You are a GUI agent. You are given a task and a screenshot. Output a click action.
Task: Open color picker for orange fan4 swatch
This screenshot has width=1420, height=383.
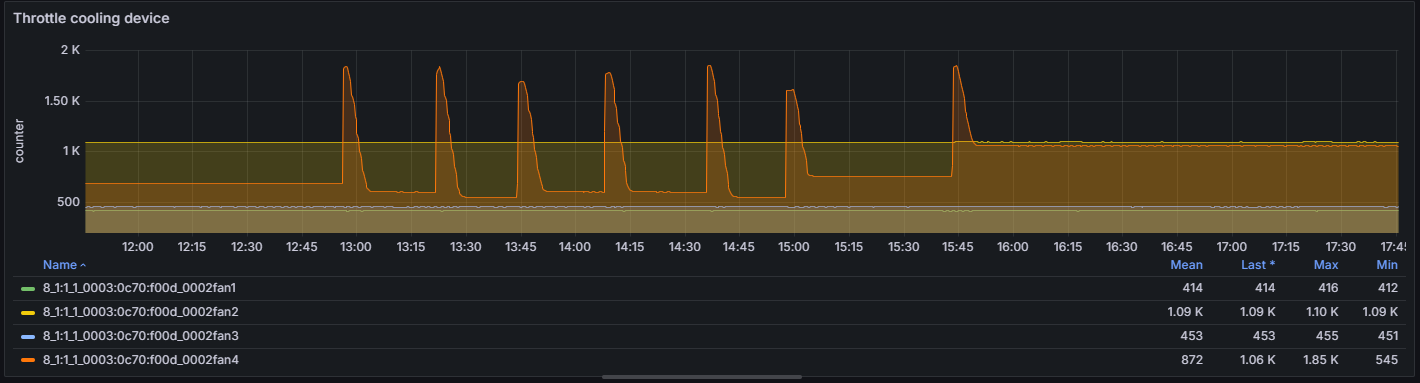point(28,360)
